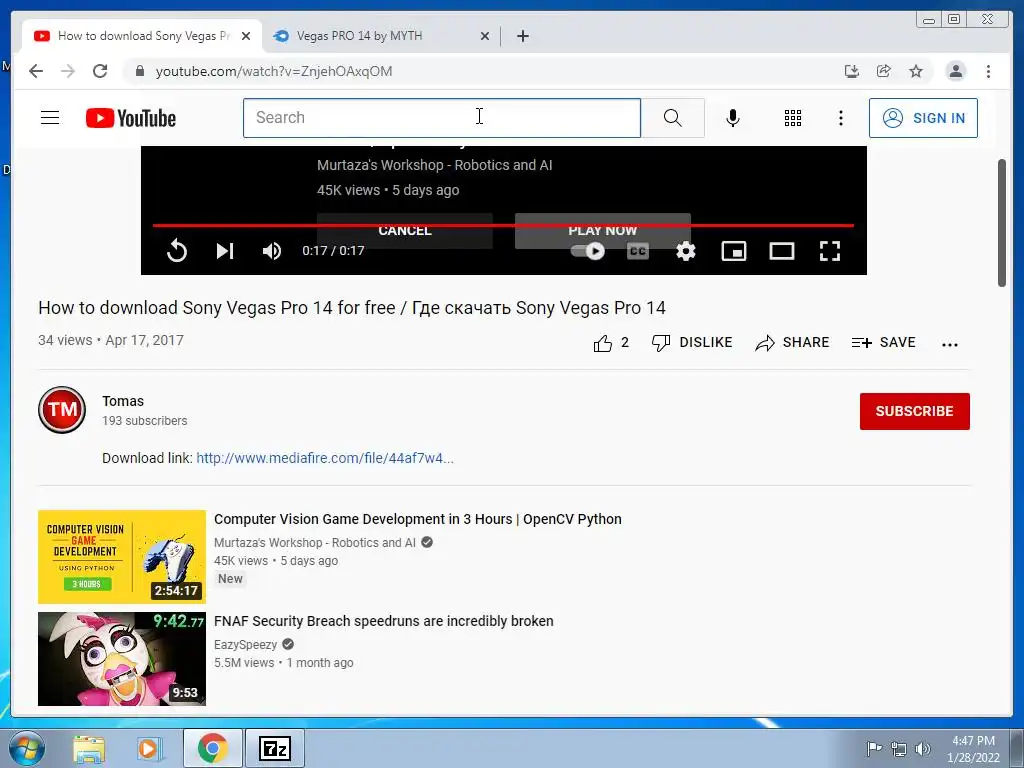The width and height of the screenshot is (1024, 768).
Task: Click the address bar URL
Action: pyautogui.click(x=274, y=71)
